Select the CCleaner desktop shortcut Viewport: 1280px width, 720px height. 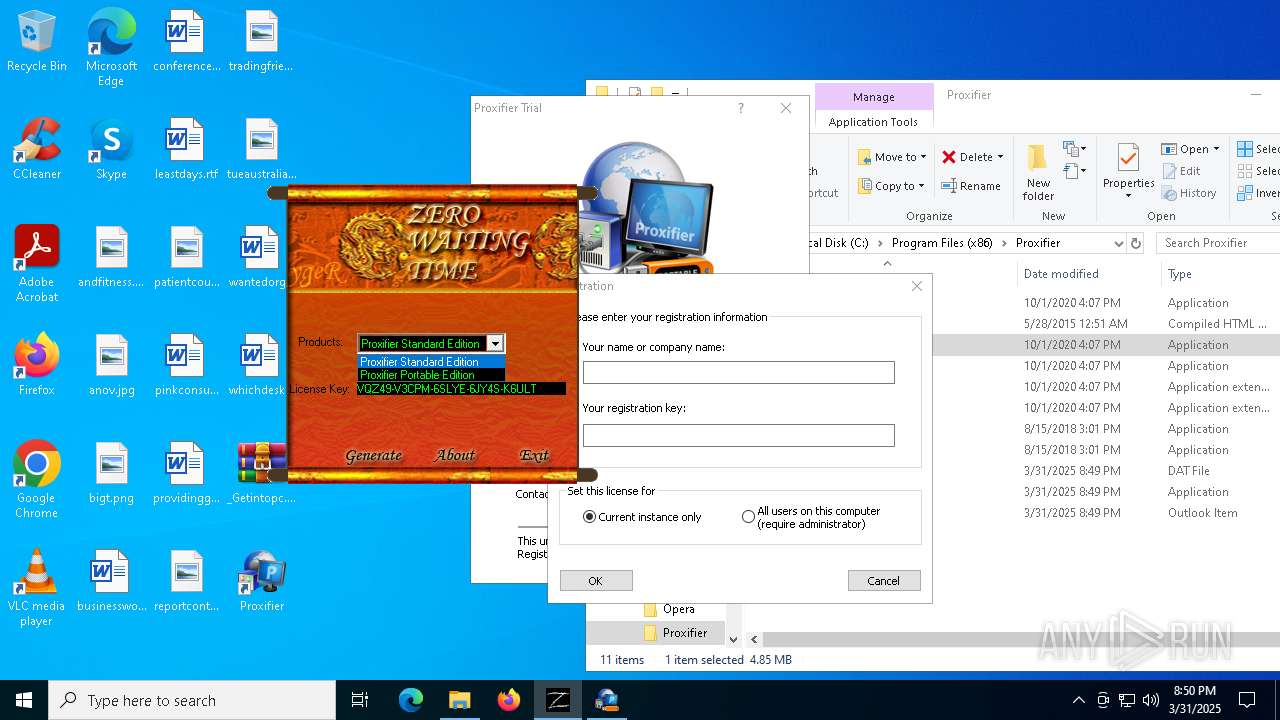[37, 150]
